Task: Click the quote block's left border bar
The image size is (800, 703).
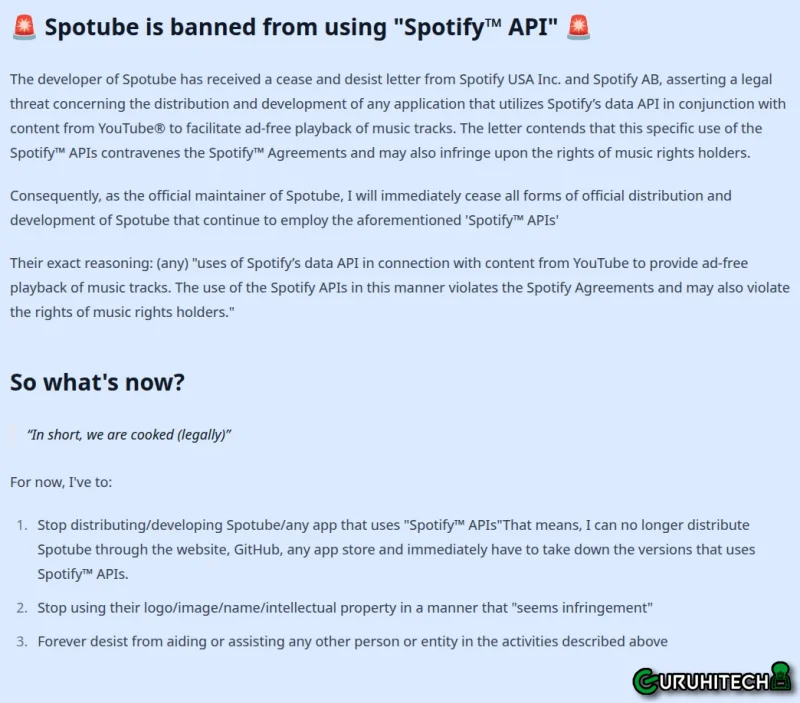Action: point(12,435)
